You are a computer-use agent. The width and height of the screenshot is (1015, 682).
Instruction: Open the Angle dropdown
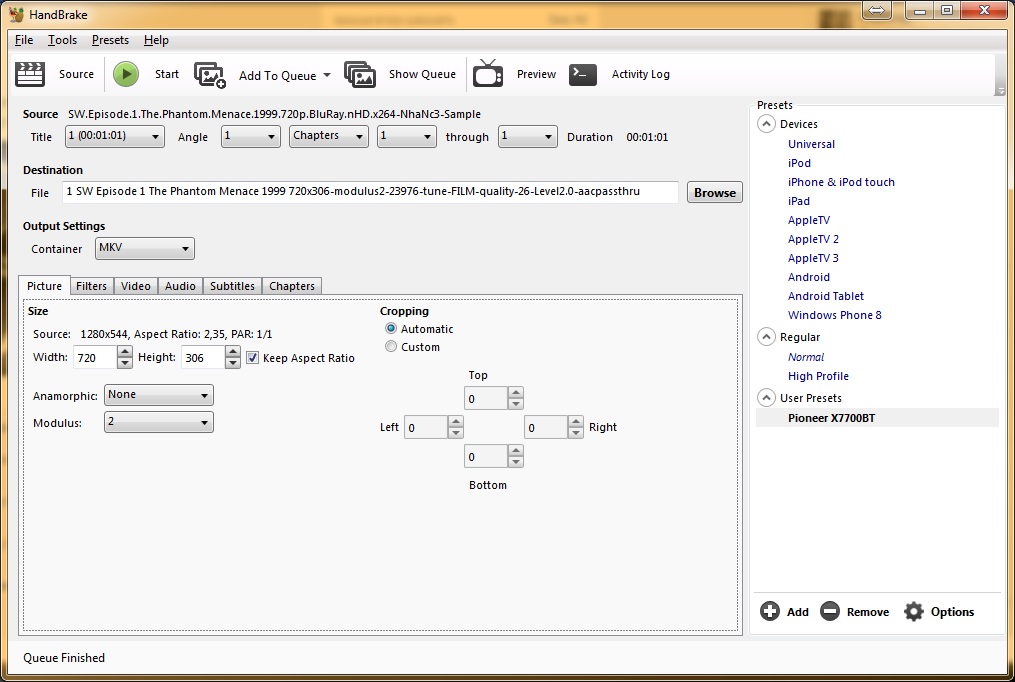251,137
